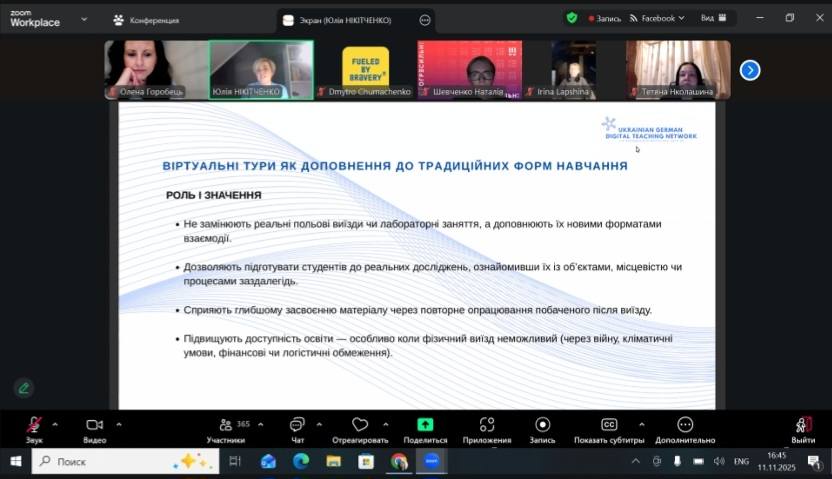Image resolution: width=832 pixels, height=479 pixels.
Task: Toggle captions with Показать субтитры
Action: (x=608, y=425)
